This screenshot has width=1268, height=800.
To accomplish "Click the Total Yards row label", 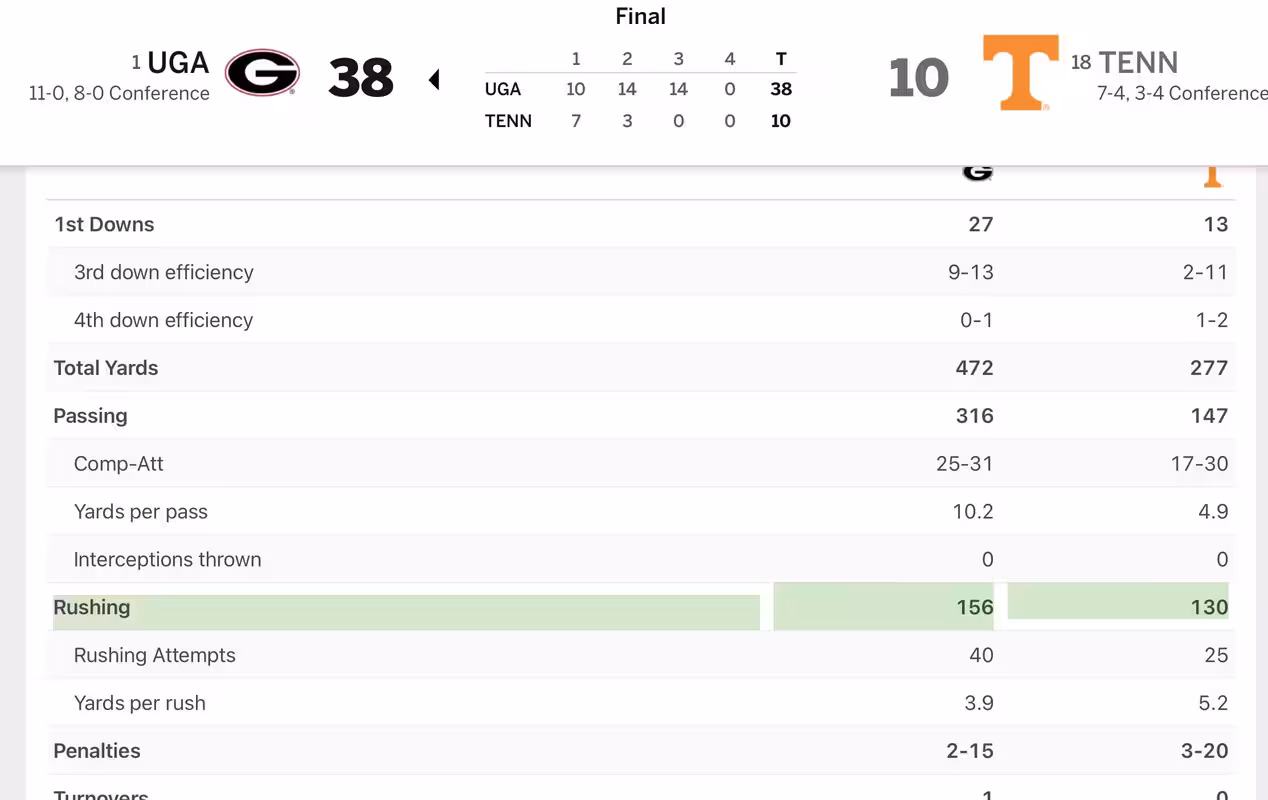I will 106,368.
